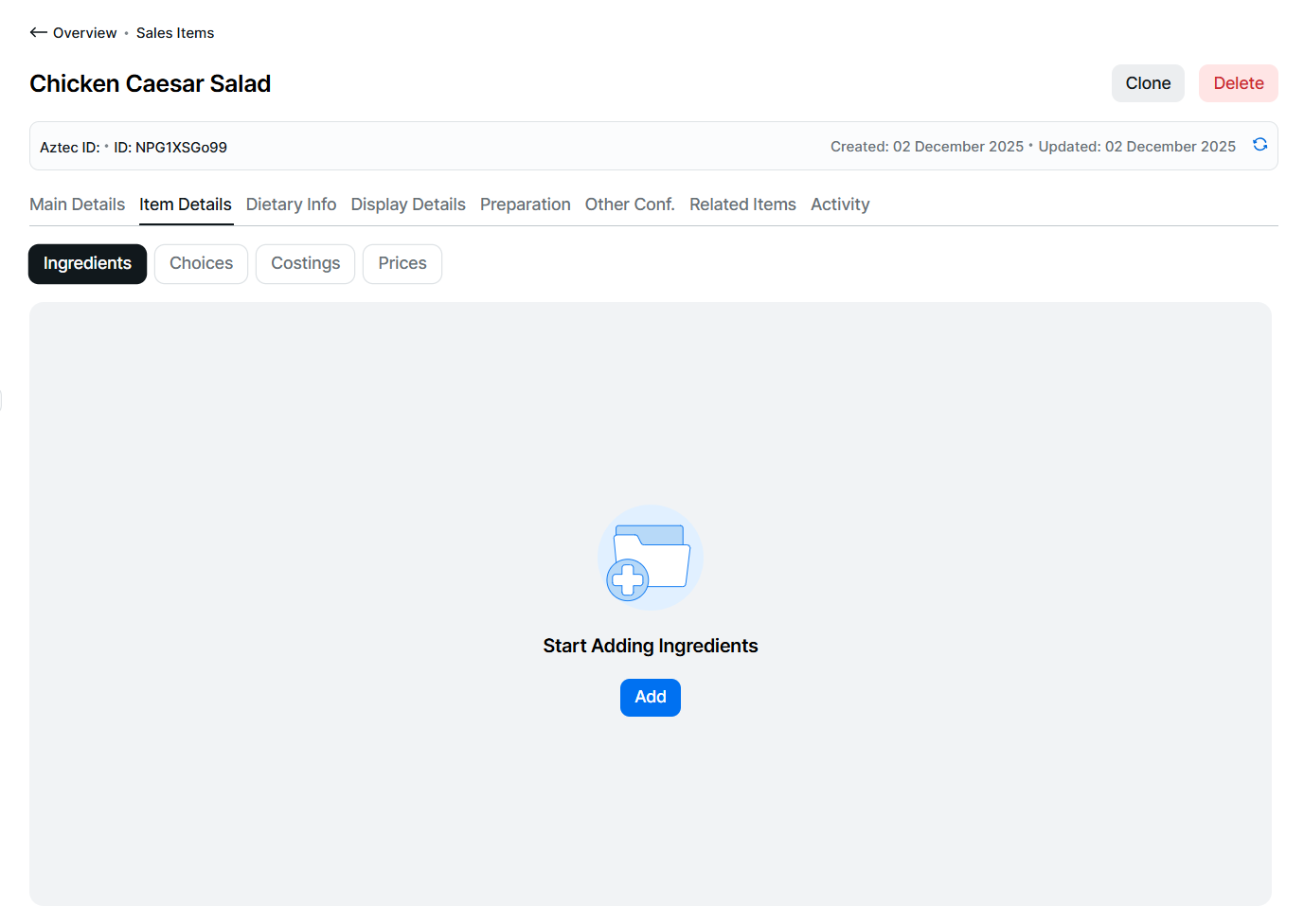Open the Costings sub-tab

pyautogui.click(x=305, y=263)
